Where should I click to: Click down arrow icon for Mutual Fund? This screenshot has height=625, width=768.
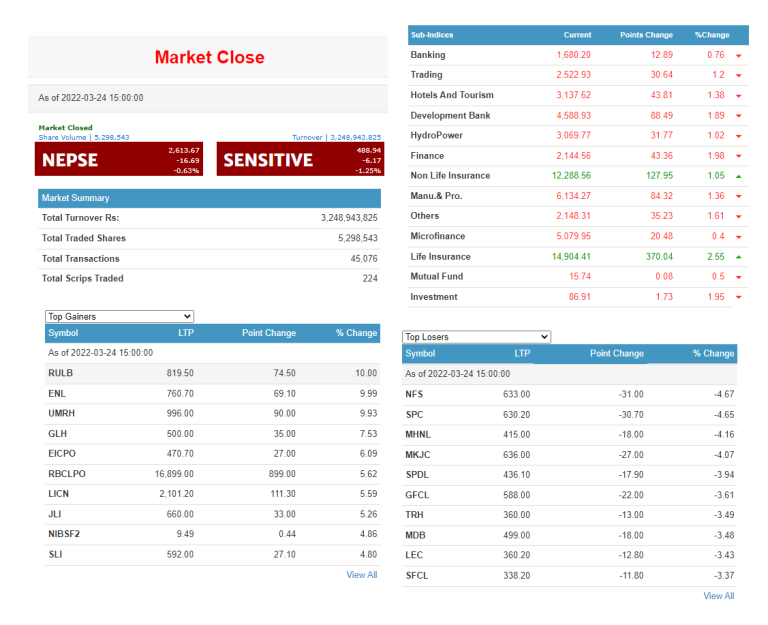click(739, 277)
